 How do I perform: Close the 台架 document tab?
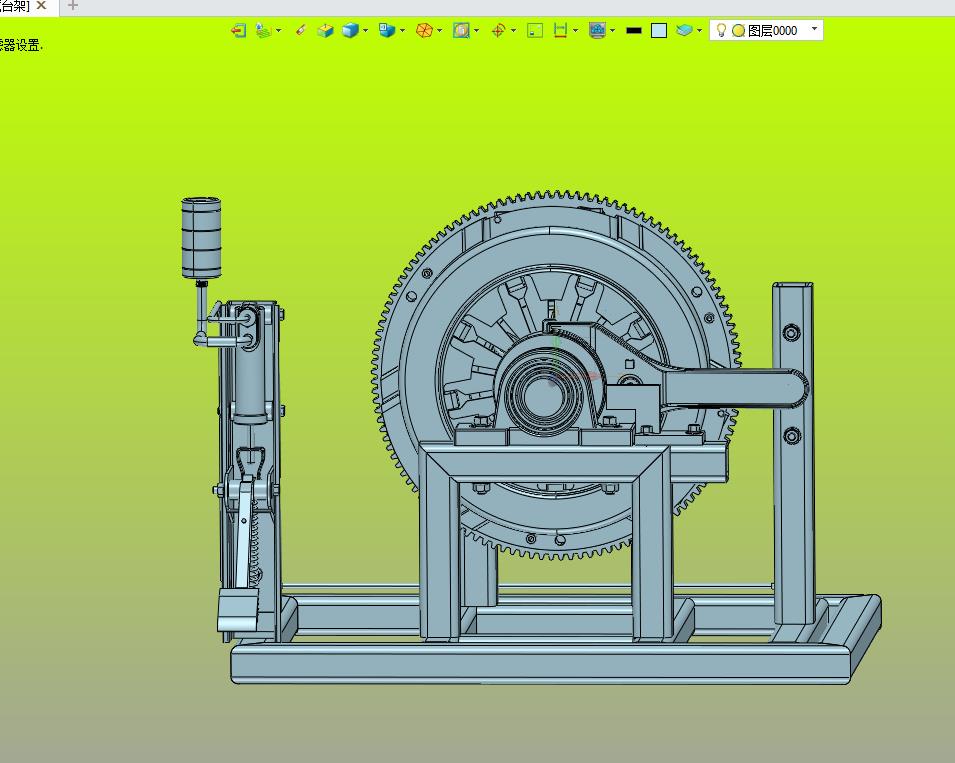click(42, 6)
